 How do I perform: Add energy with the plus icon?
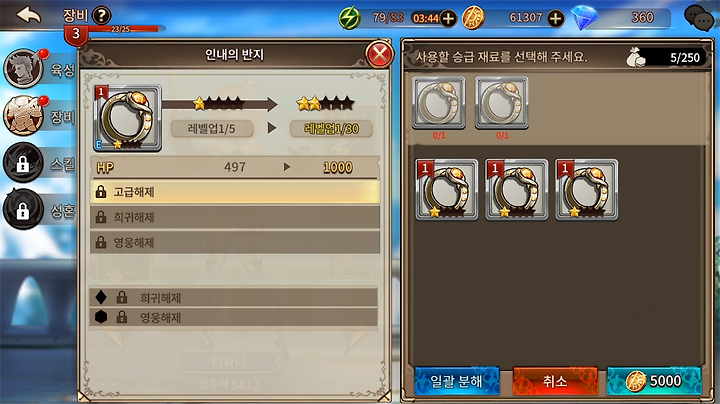448,18
